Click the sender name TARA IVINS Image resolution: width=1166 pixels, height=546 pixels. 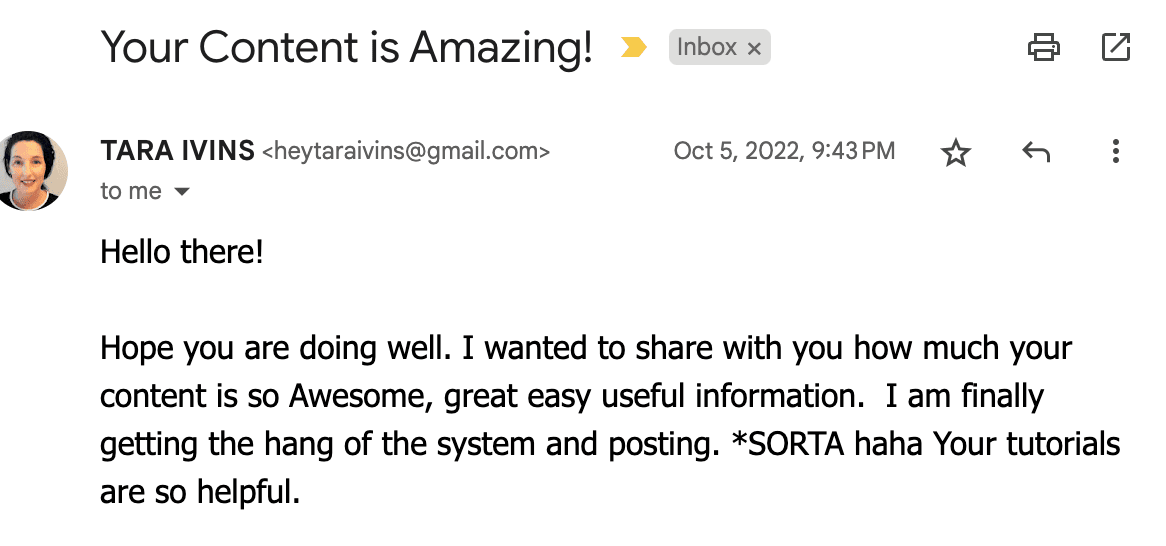(x=177, y=151)
